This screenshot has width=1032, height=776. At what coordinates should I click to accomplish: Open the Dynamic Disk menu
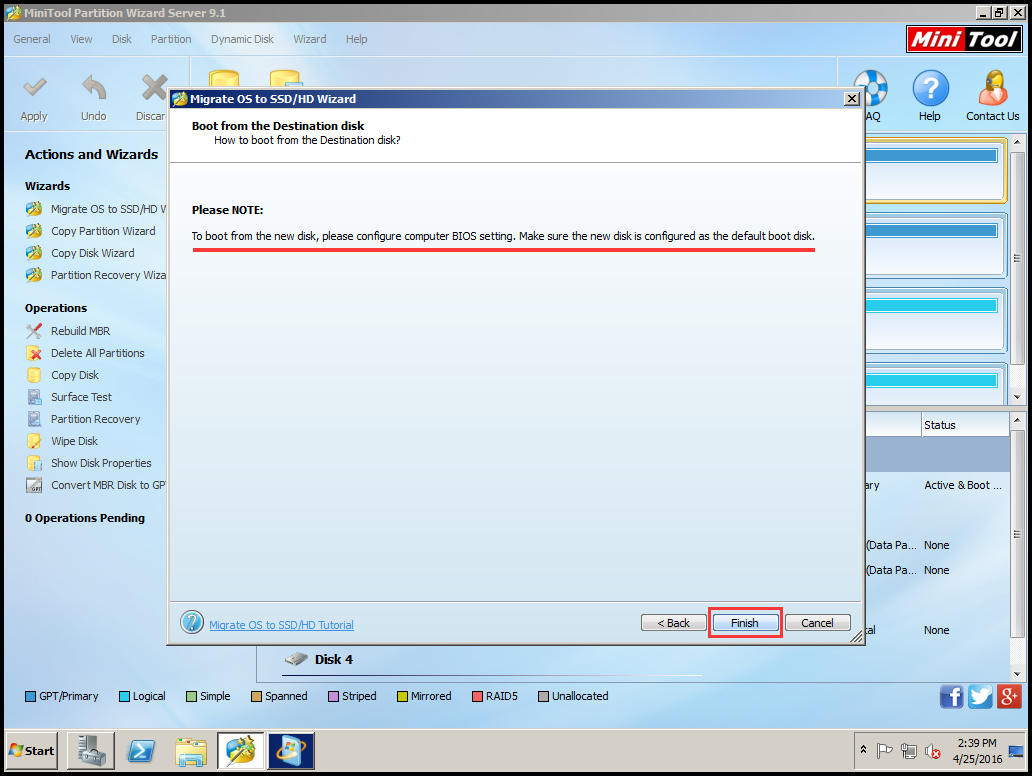tap(242, 39)
